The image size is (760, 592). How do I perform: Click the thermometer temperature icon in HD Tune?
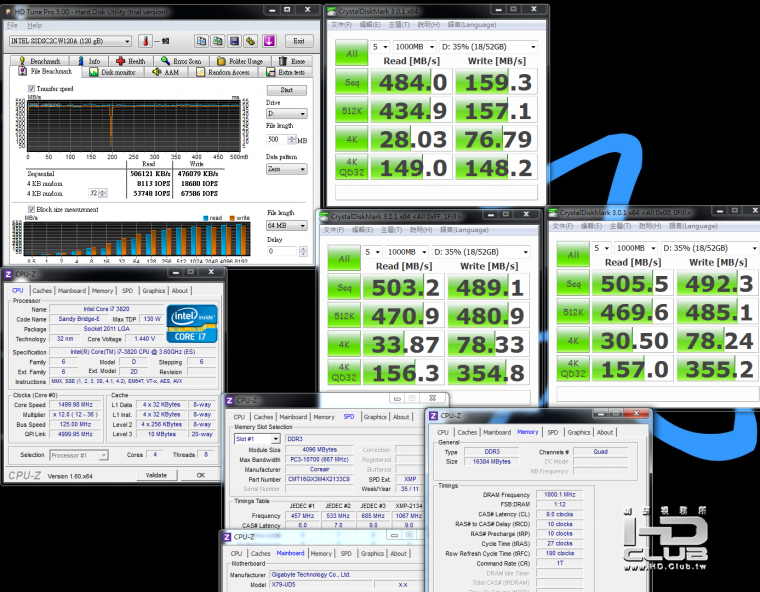145,41
